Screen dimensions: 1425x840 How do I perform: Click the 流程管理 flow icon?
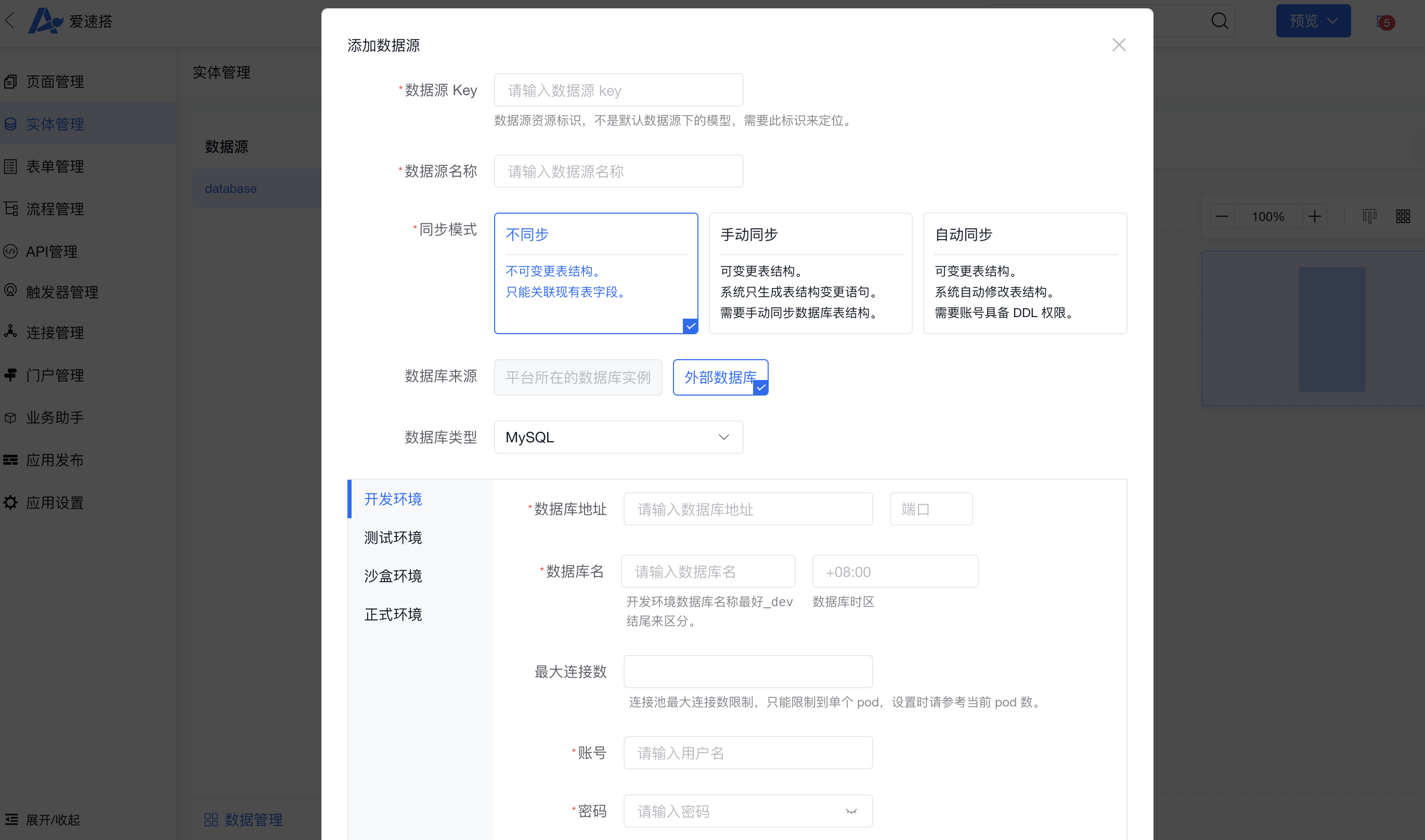click(x=10, y=209)
